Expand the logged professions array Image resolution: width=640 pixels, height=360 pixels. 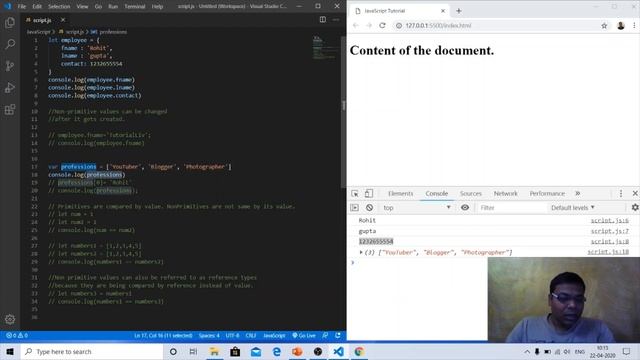pos(361,252)
